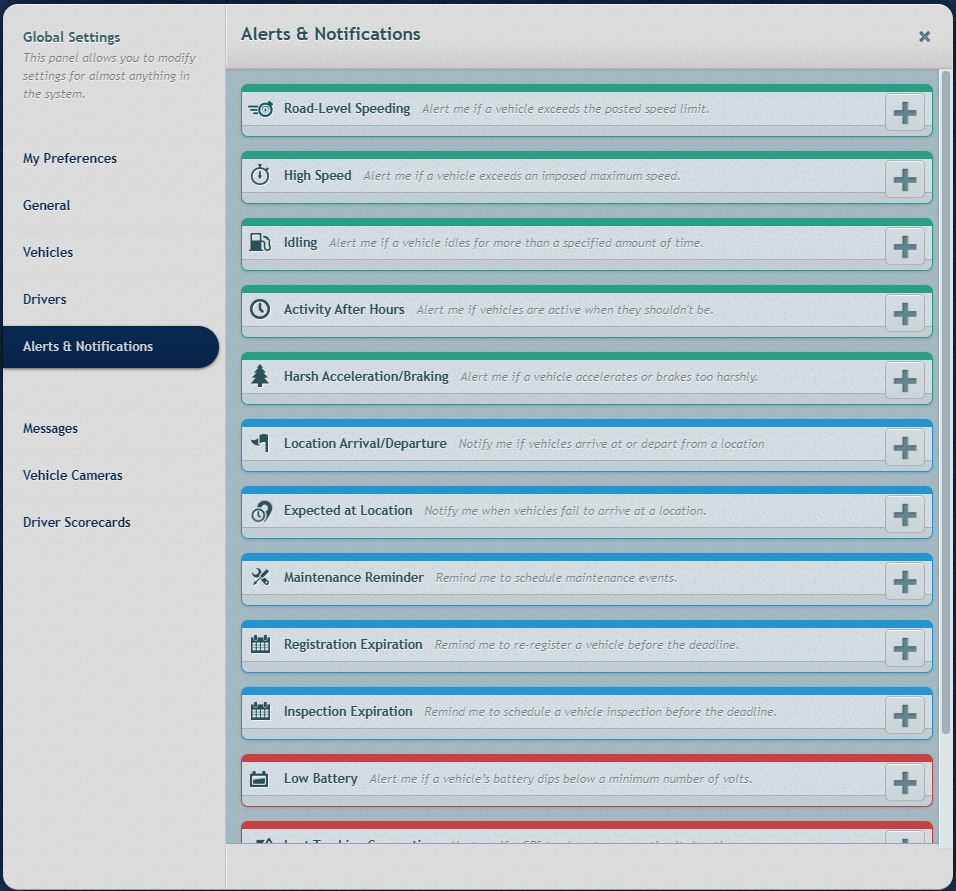The image size is (956, 891).
Task: Switch to the Vehicles settings
Action: coord(48,252)
